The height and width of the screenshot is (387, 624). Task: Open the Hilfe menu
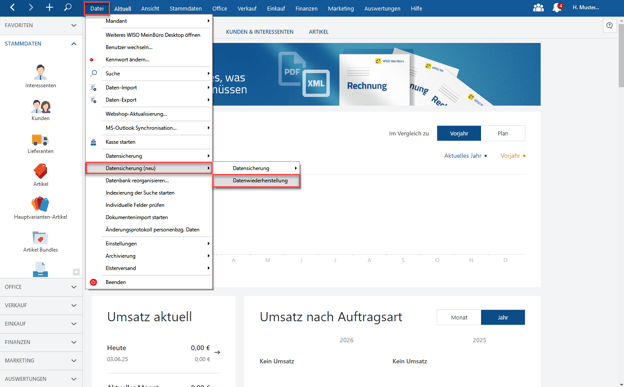click(416, 8)
